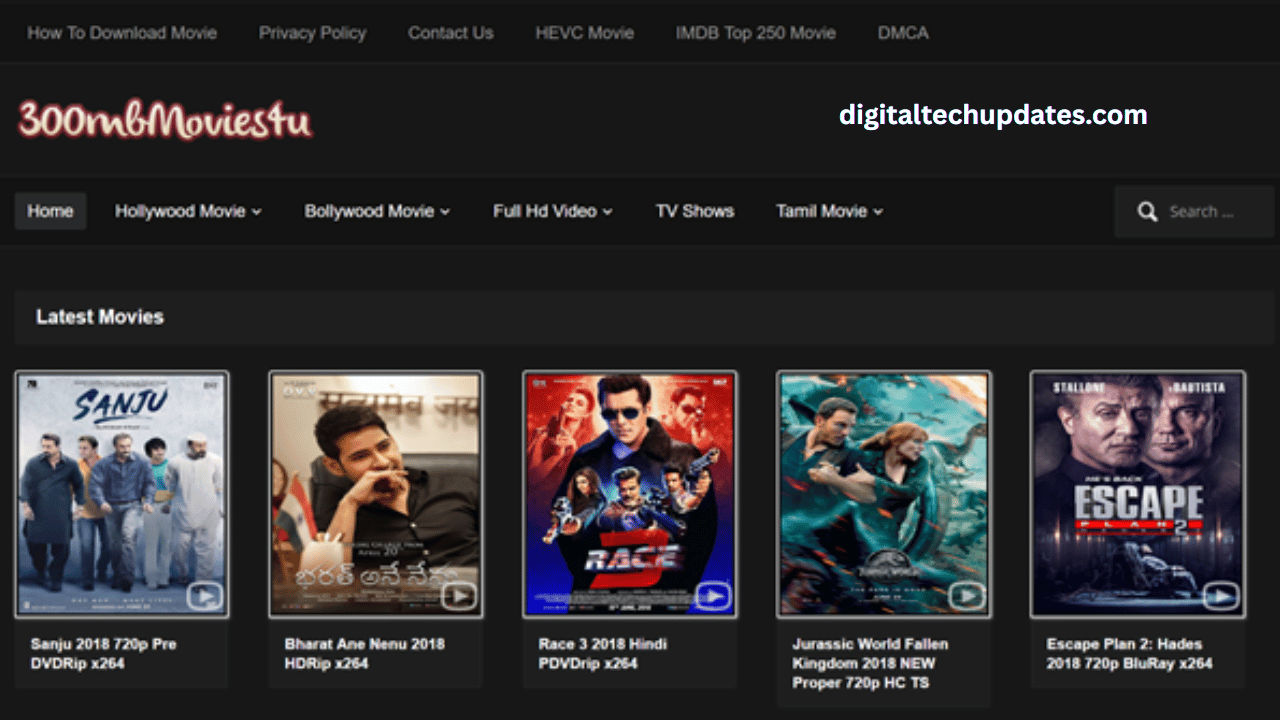Open How To Download Movie link

tap(122, 33)
